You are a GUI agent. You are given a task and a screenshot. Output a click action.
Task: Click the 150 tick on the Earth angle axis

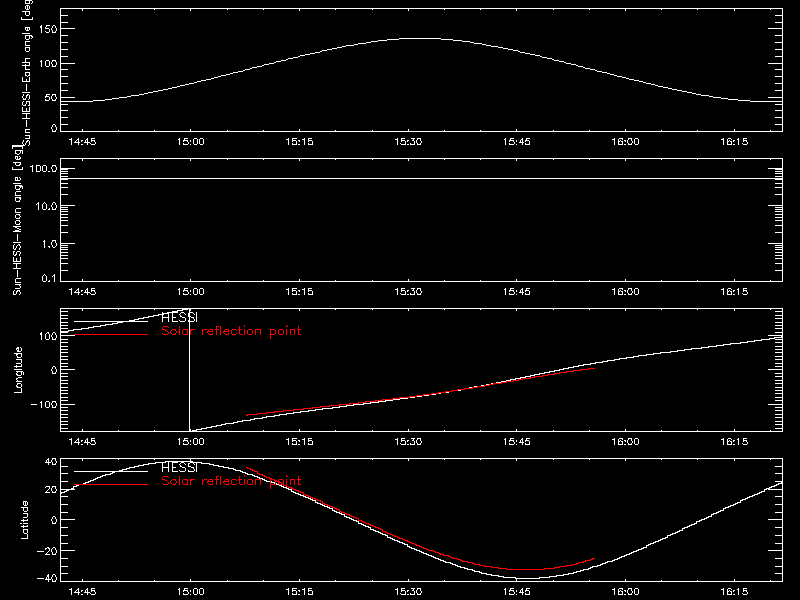47,29
